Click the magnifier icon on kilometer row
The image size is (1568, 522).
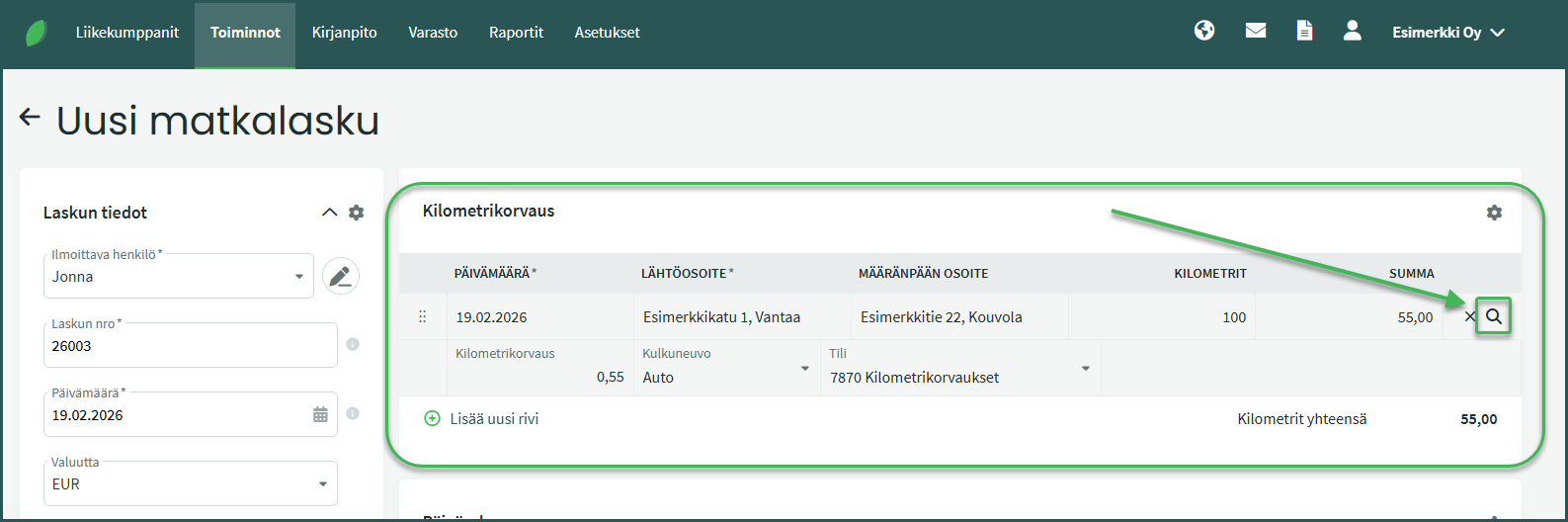[1493, 317]
